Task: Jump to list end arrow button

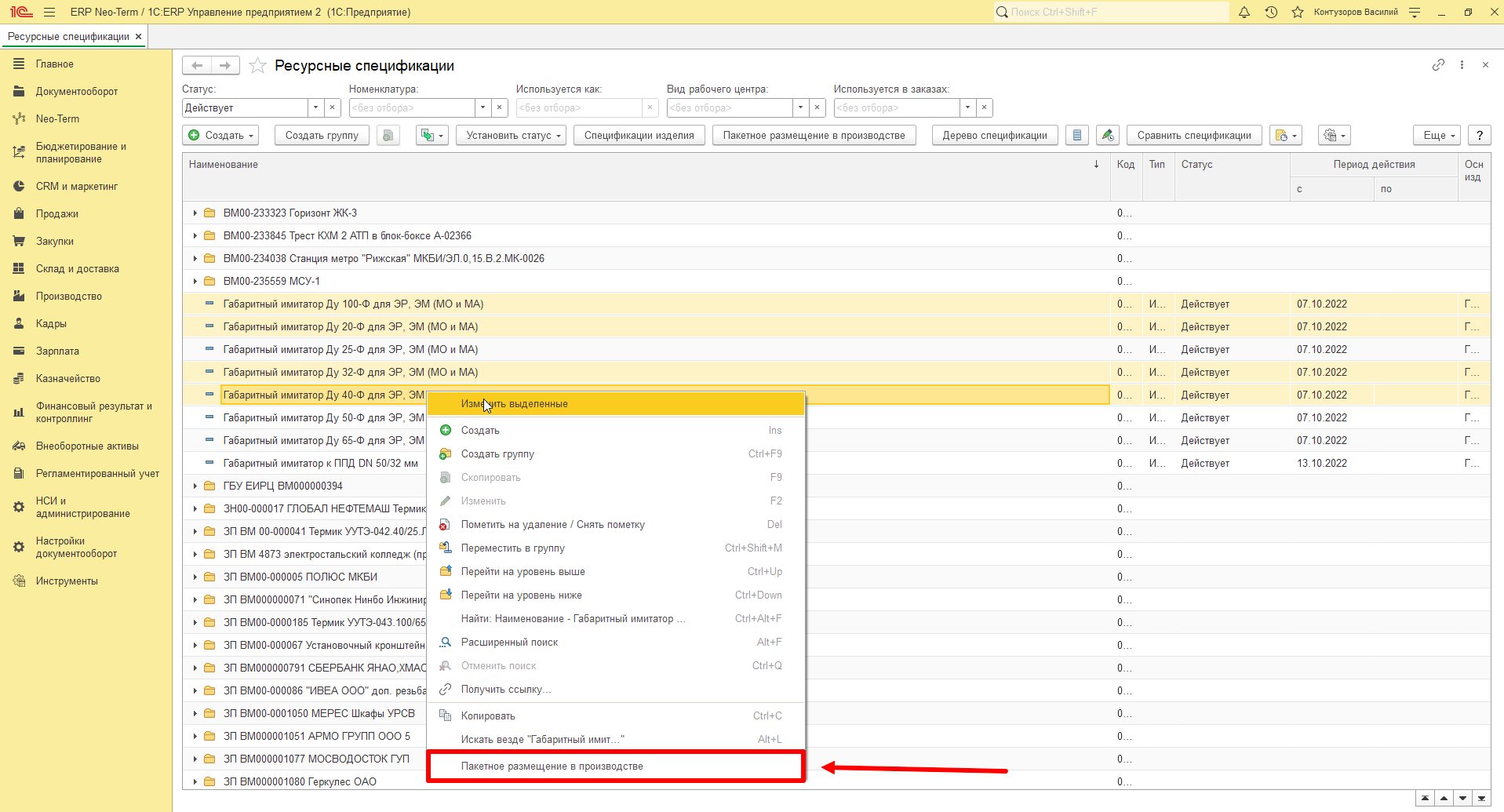Action: coord(1481,798)
